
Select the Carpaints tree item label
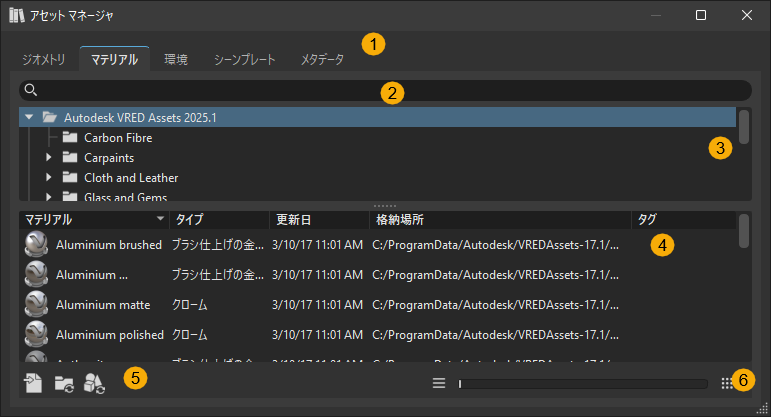tap(109, 158)
